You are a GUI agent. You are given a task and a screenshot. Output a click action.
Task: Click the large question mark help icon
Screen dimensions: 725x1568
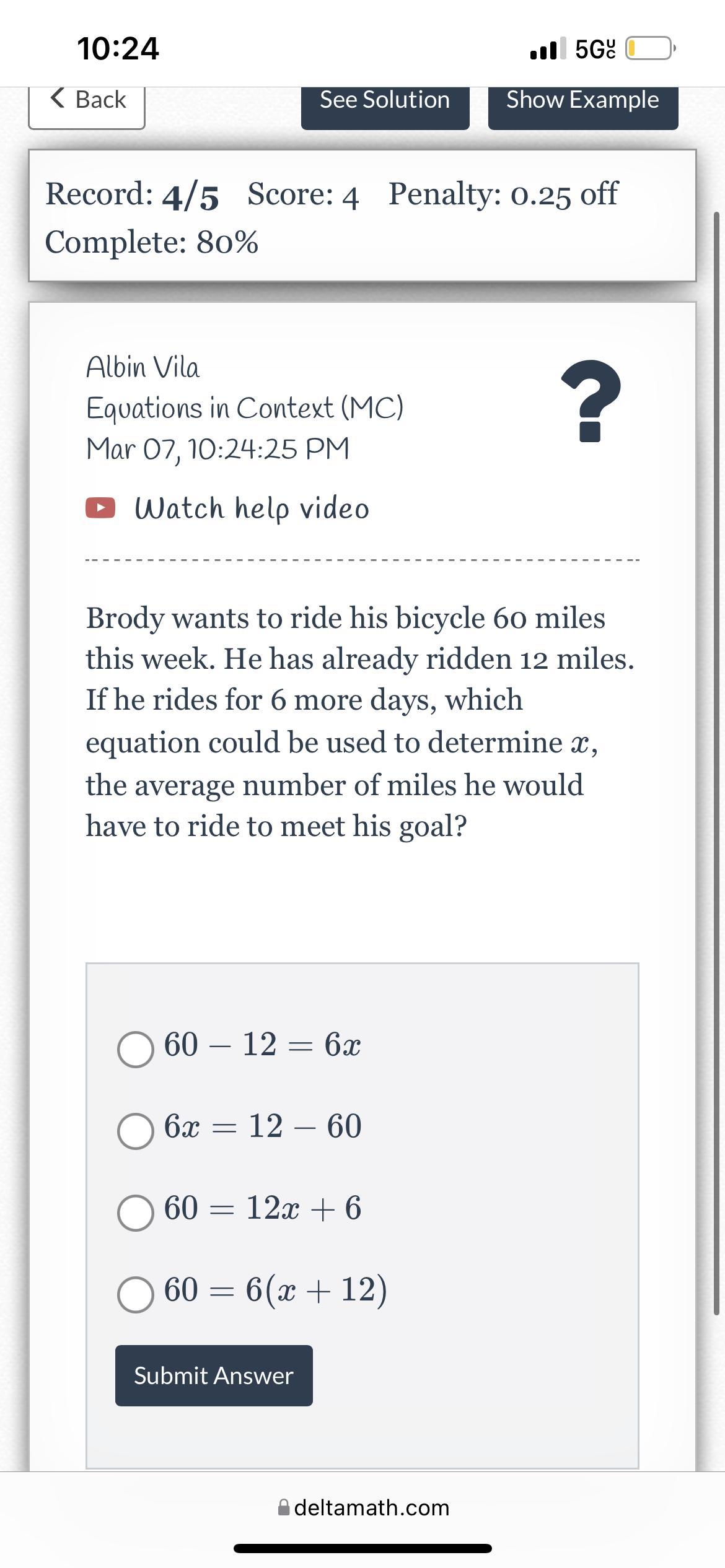(591, 401)
